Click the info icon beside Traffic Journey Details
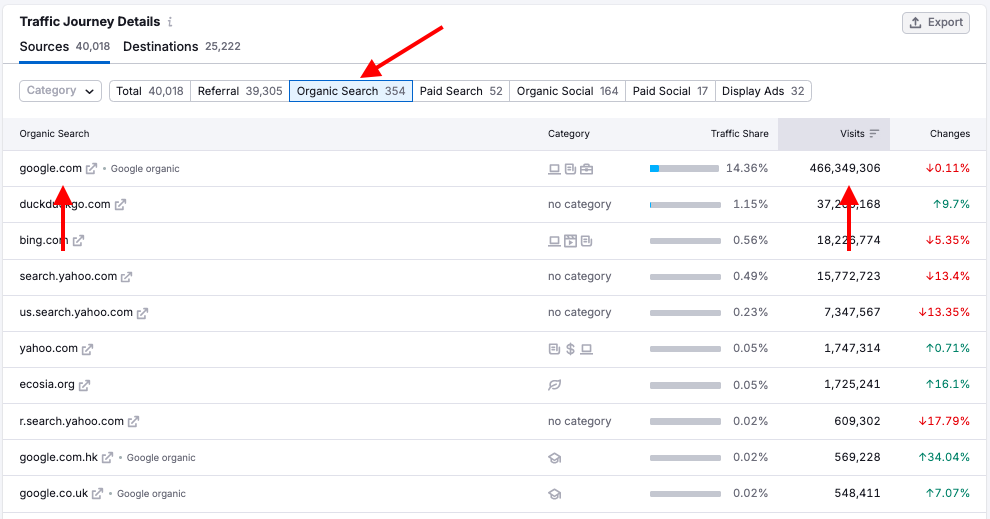The width and height of the screenshot is (990, 519). [x=170, y=22]
